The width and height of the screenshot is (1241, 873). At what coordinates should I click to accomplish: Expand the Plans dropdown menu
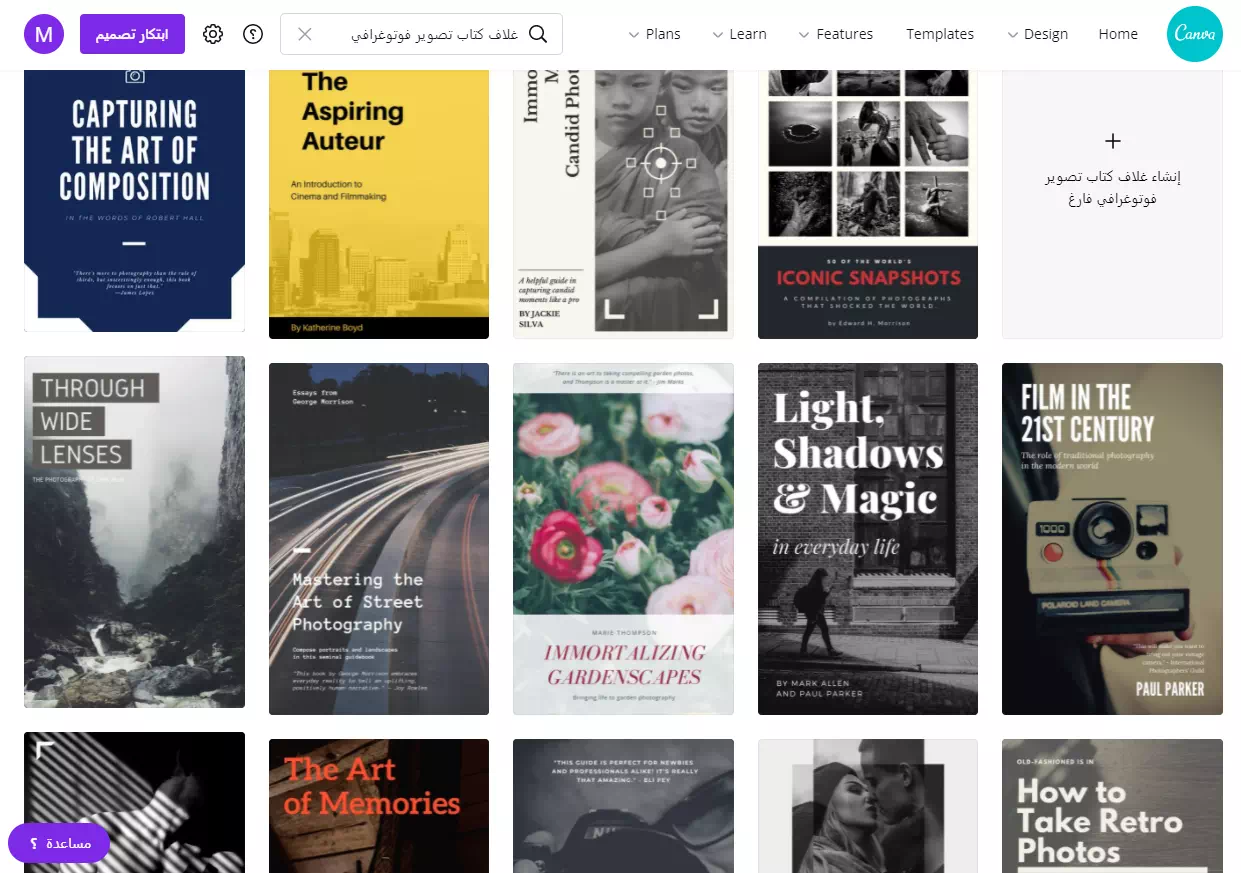(x=654, y=34)
